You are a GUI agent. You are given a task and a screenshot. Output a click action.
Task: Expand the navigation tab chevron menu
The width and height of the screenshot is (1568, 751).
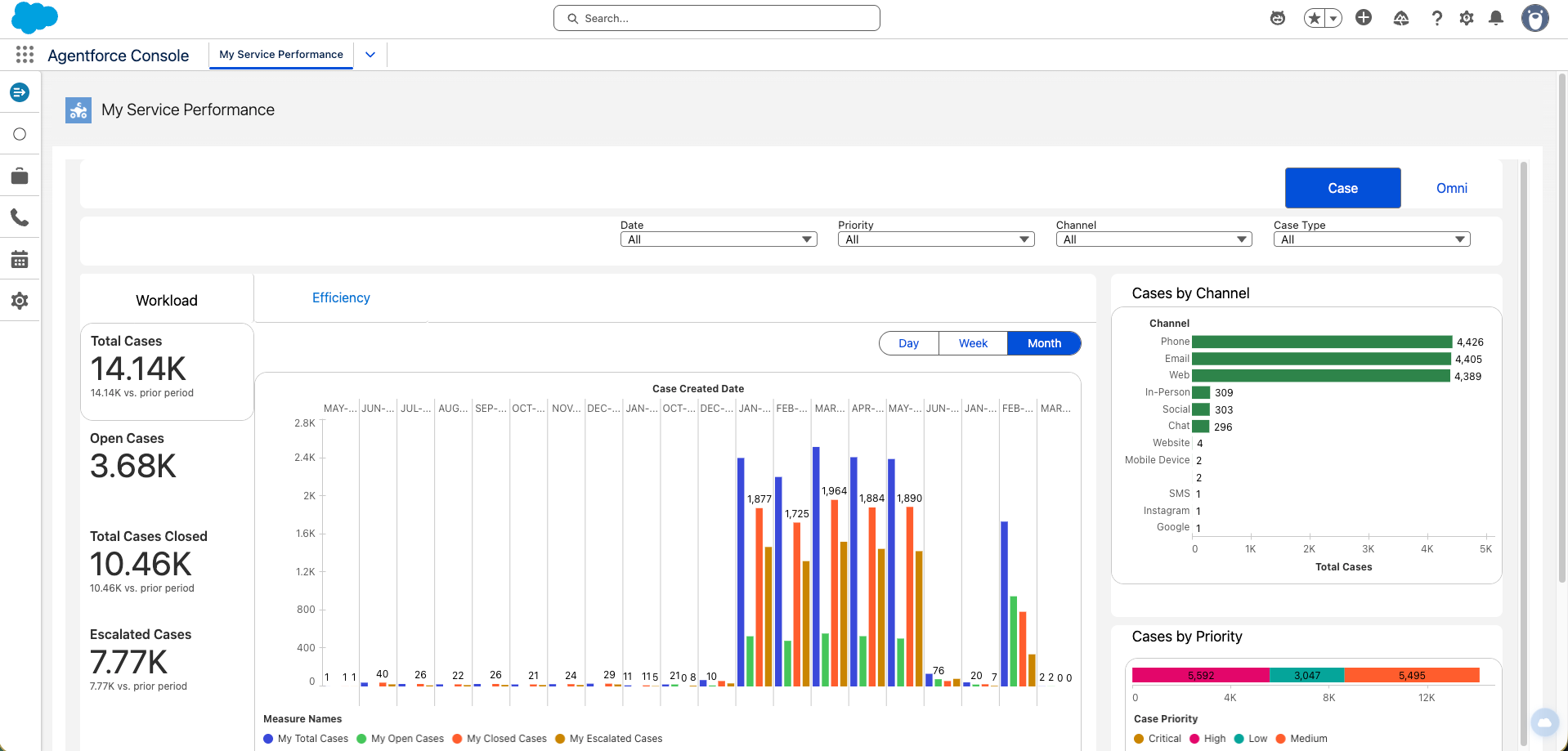tap(370, 55)
